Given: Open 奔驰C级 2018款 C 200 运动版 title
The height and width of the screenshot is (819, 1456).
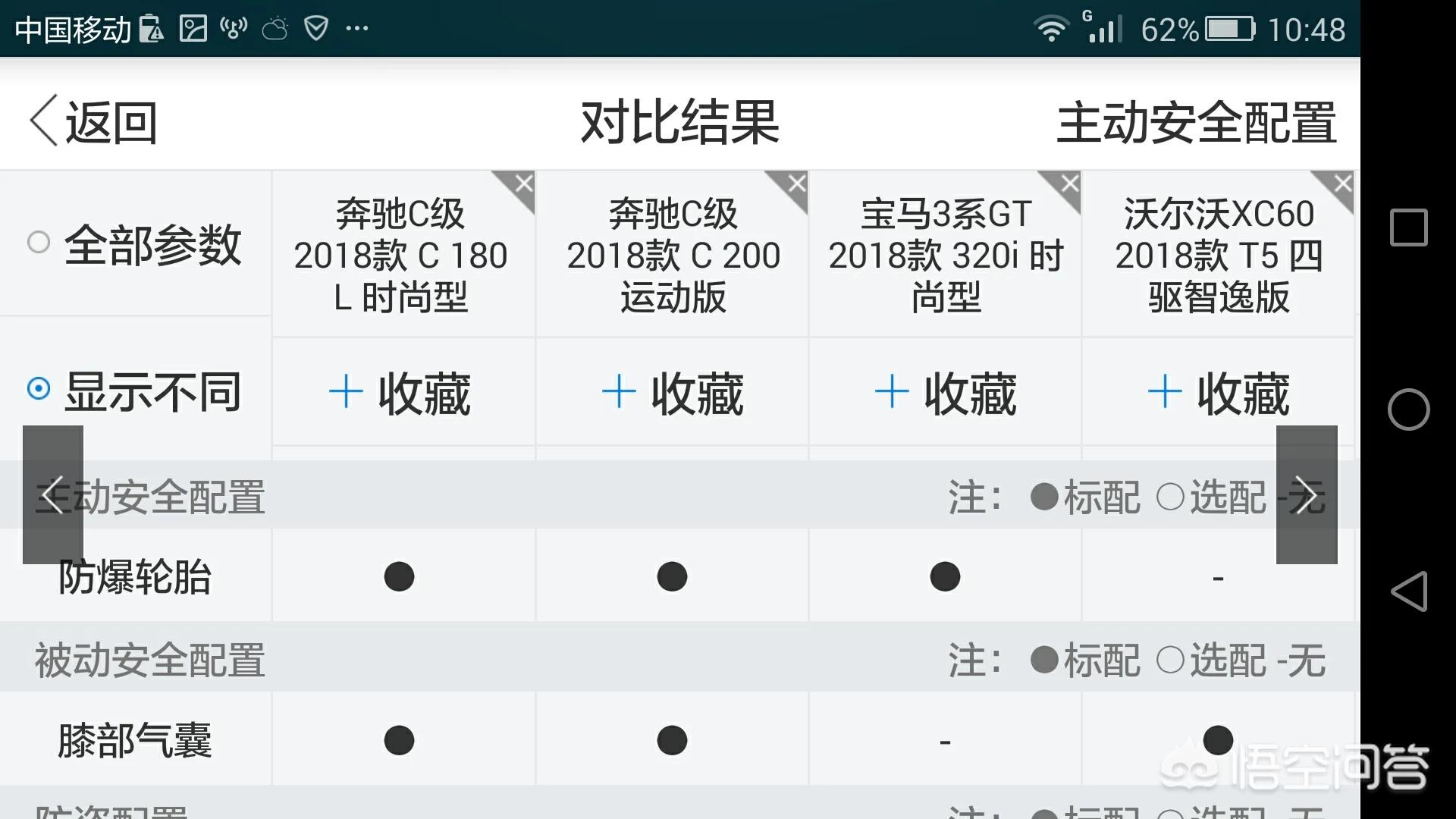Looking at the screenshot, I should pos(673,256).
